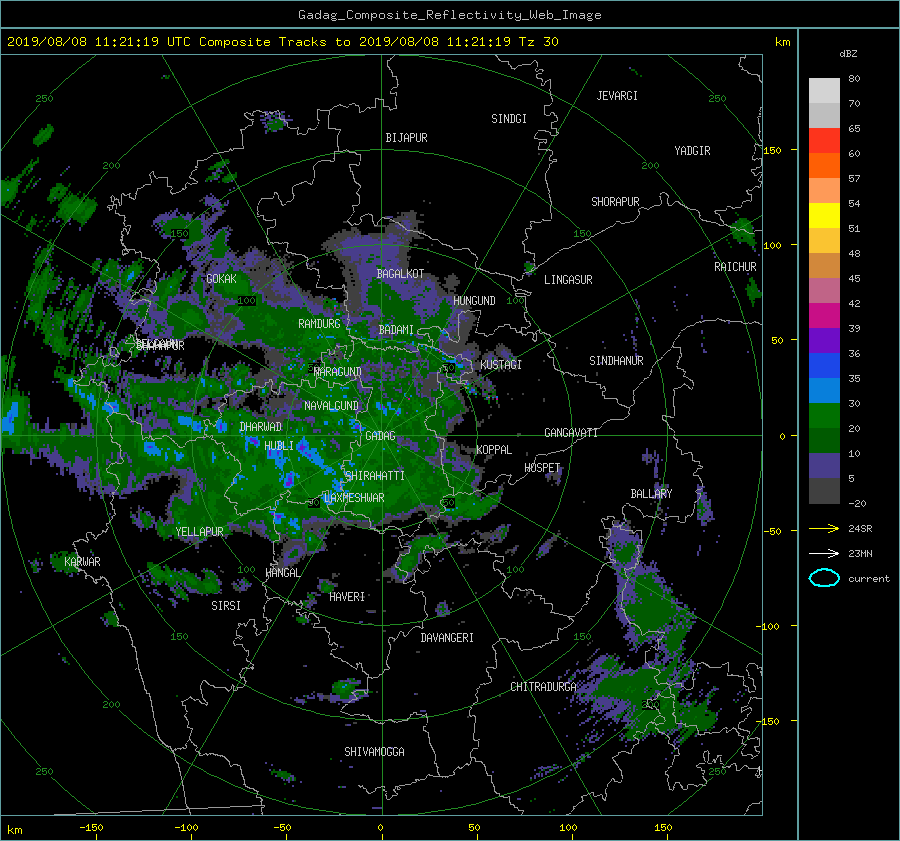Click the HUNGUND city label
The image size is (900, 841).
(474, 301)
